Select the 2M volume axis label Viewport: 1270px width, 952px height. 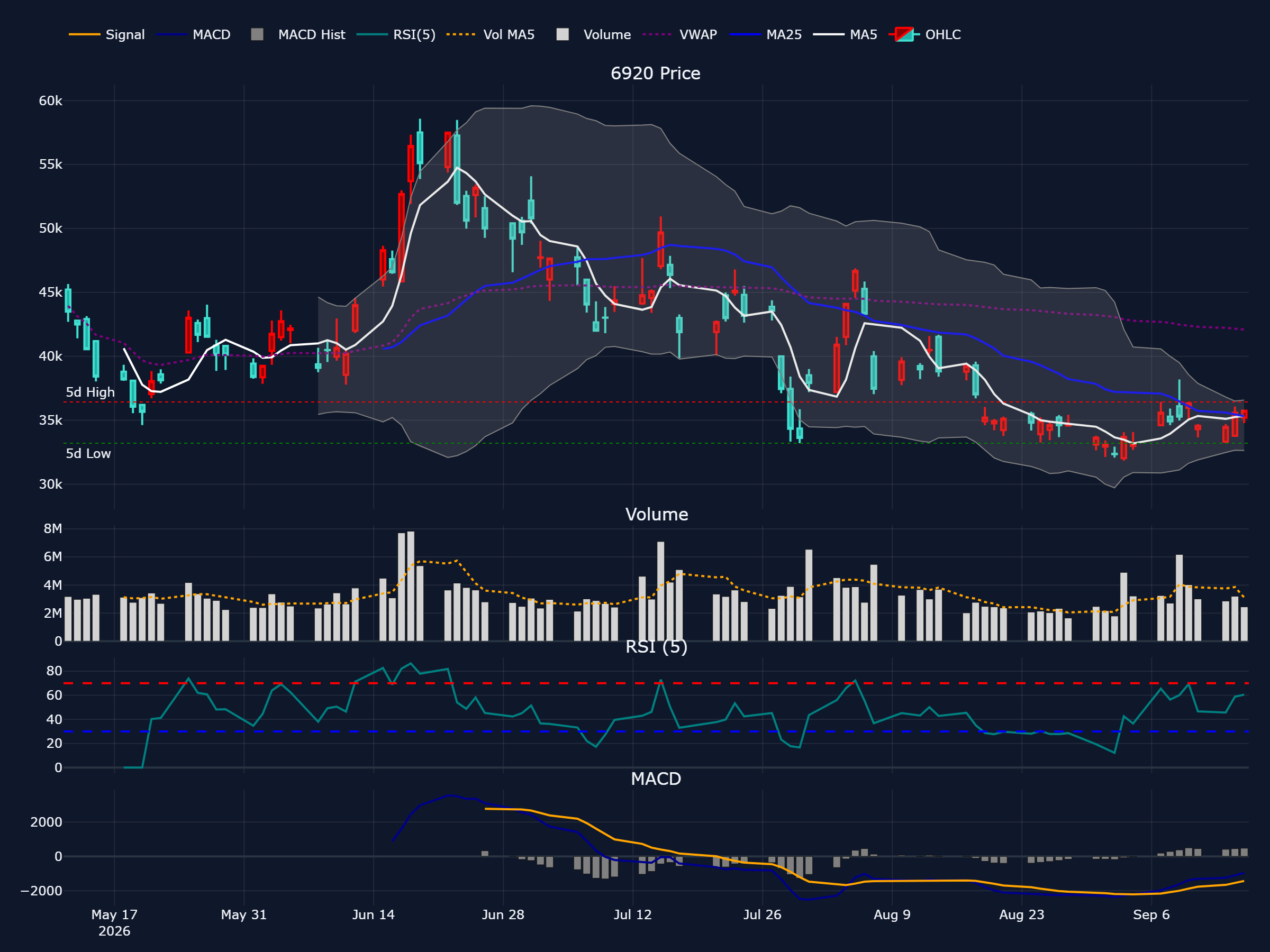53,614
